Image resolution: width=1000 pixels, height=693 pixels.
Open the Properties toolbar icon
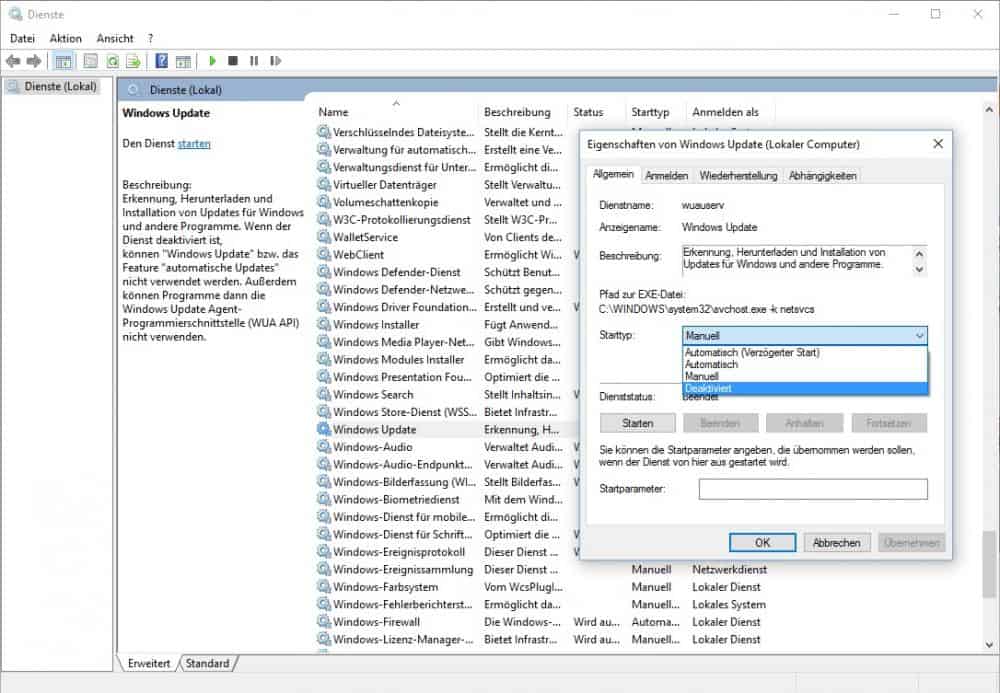point(91,61)
